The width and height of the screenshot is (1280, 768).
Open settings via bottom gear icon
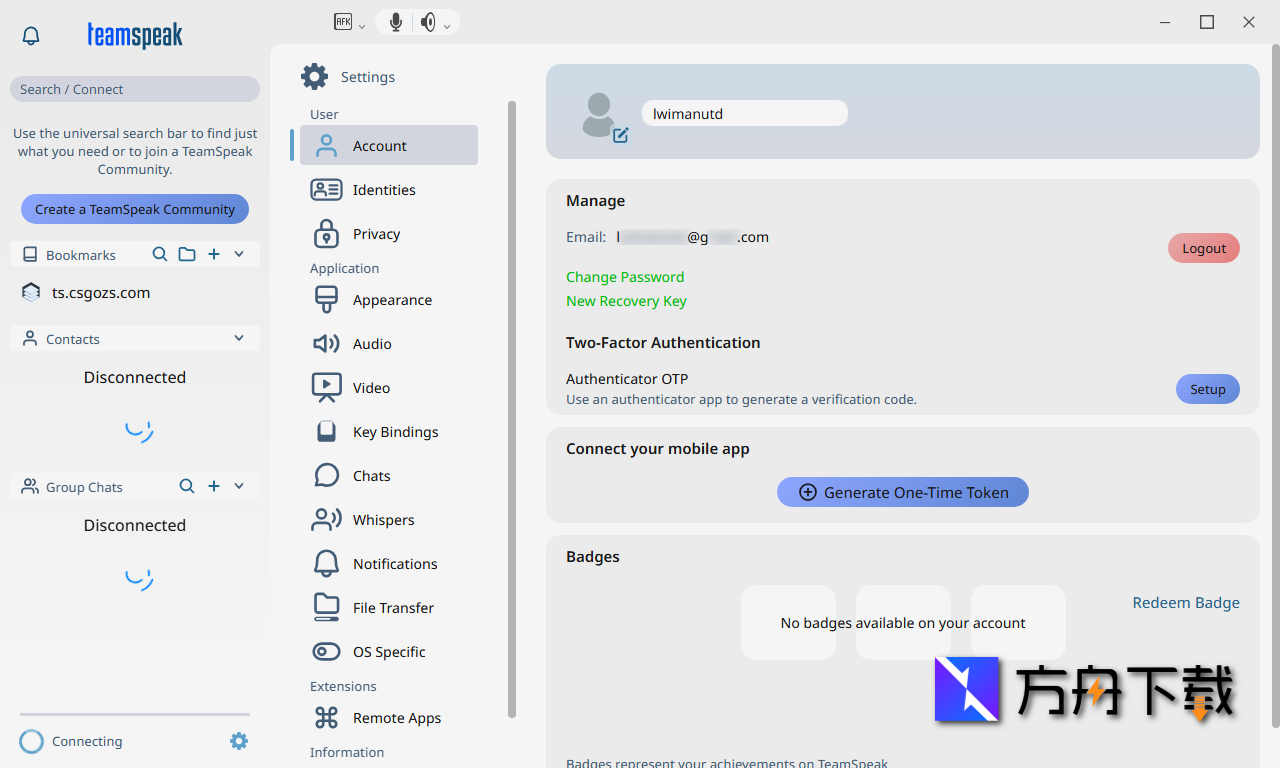tap(238, 741)
